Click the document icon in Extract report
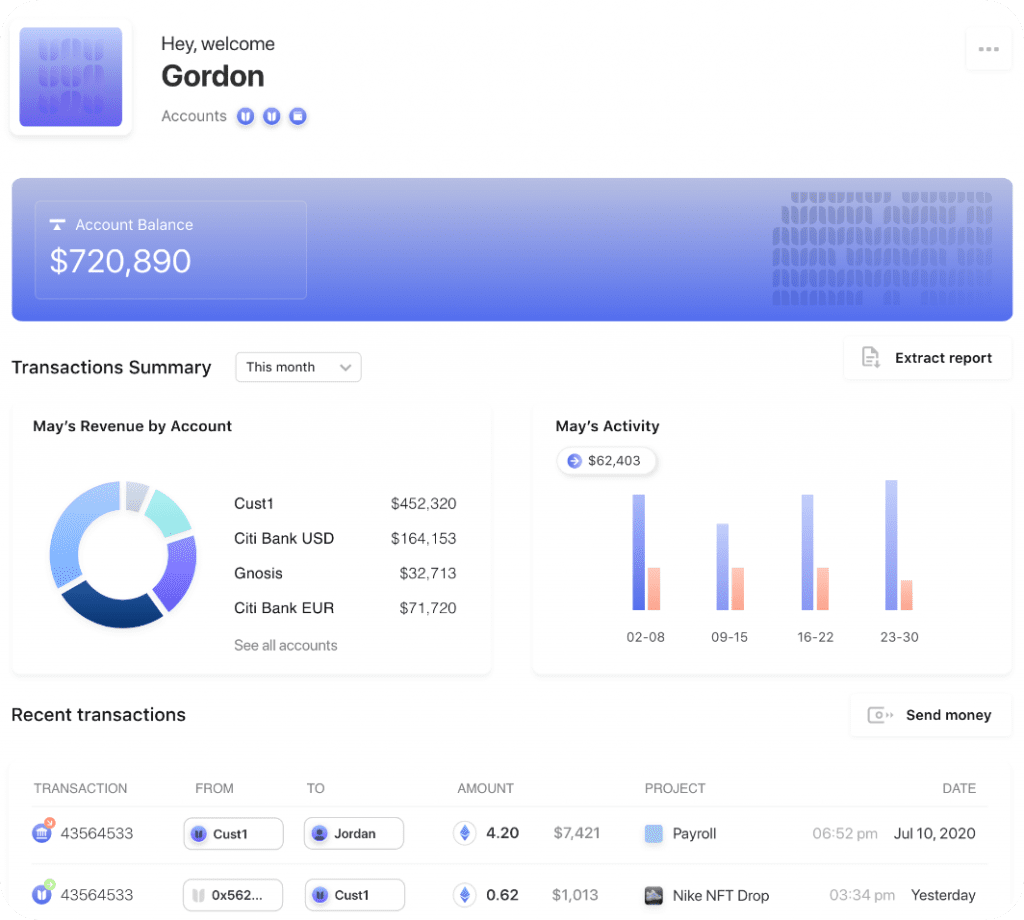The height and width of the screenshot is (920, 1024). (871, 357)
